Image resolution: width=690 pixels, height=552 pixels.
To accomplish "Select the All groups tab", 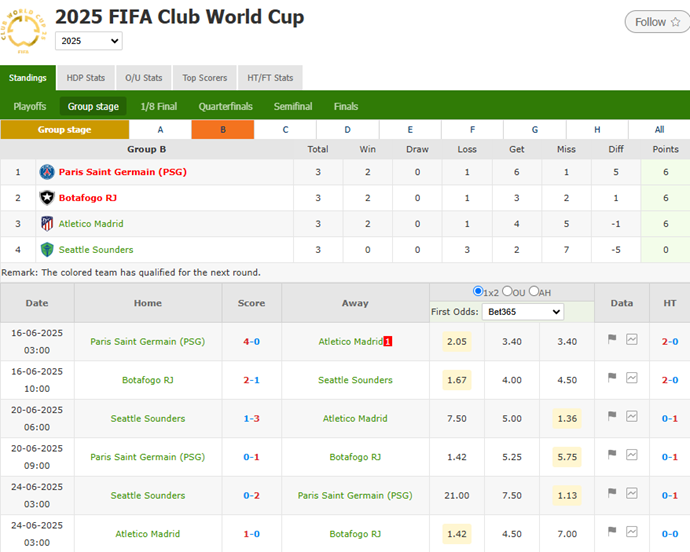I will [659, 130].
